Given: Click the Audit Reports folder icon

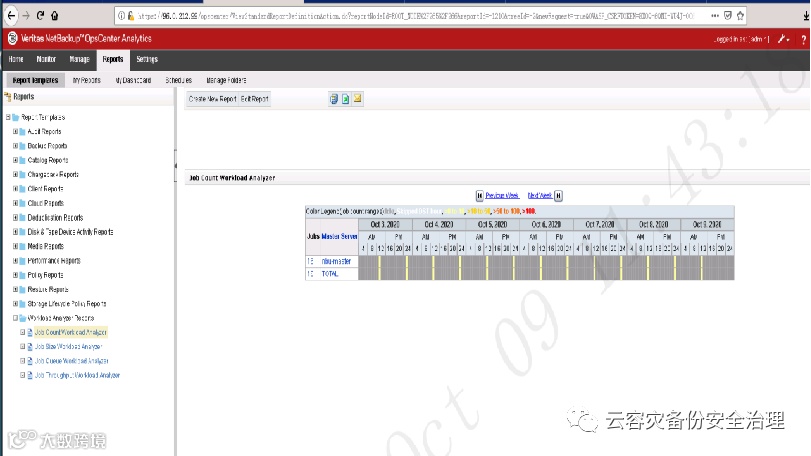Looking at the screenshot, I should 22,132.
